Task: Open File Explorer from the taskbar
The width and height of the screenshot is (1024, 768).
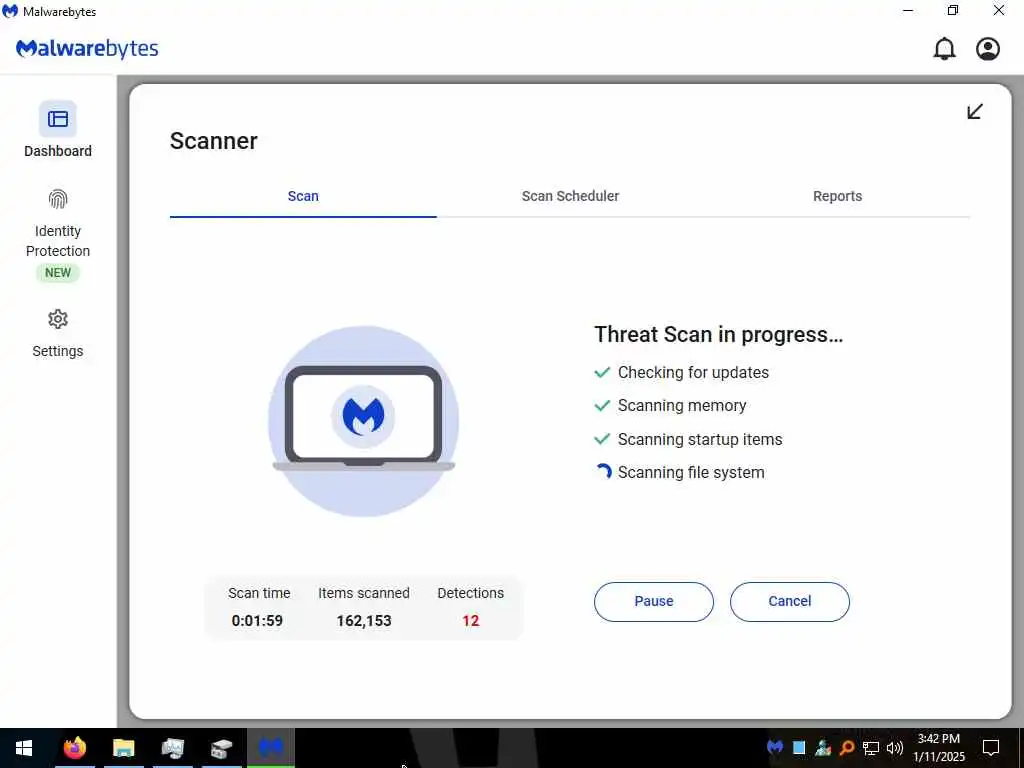Action: tap(123, 748)
